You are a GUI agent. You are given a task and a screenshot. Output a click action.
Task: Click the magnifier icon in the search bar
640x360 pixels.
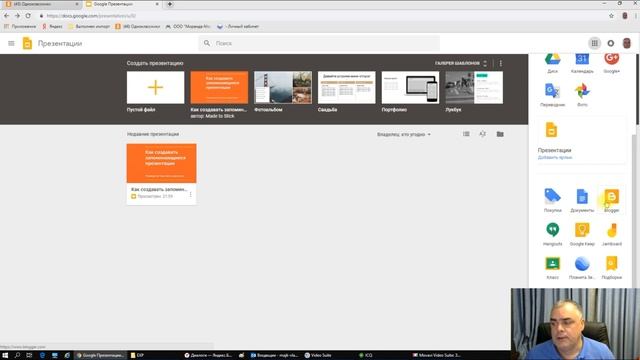pyautogui.click(x=207, y=43)
